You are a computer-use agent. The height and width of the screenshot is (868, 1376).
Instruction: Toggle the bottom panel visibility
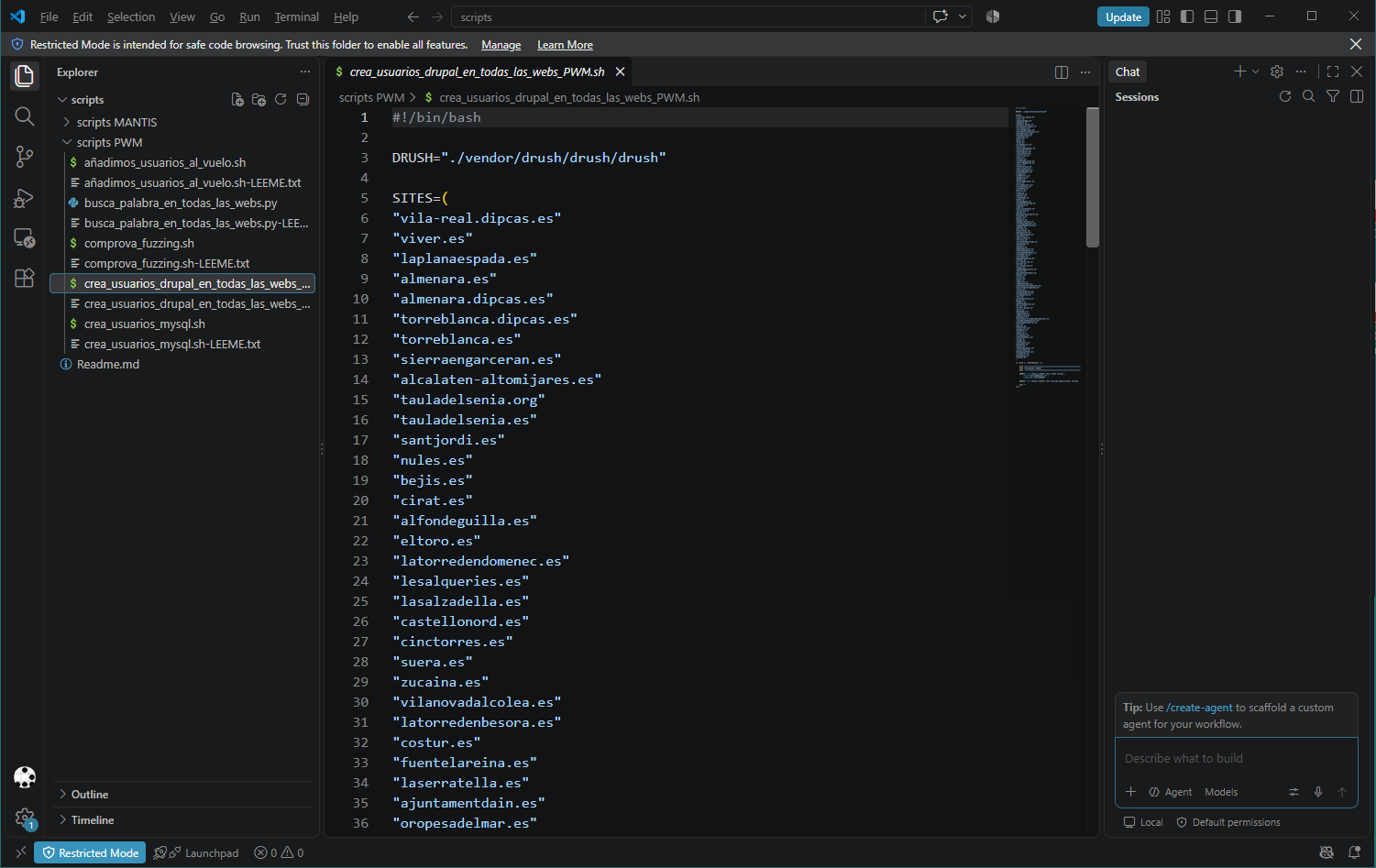(x=1211, y=16)
